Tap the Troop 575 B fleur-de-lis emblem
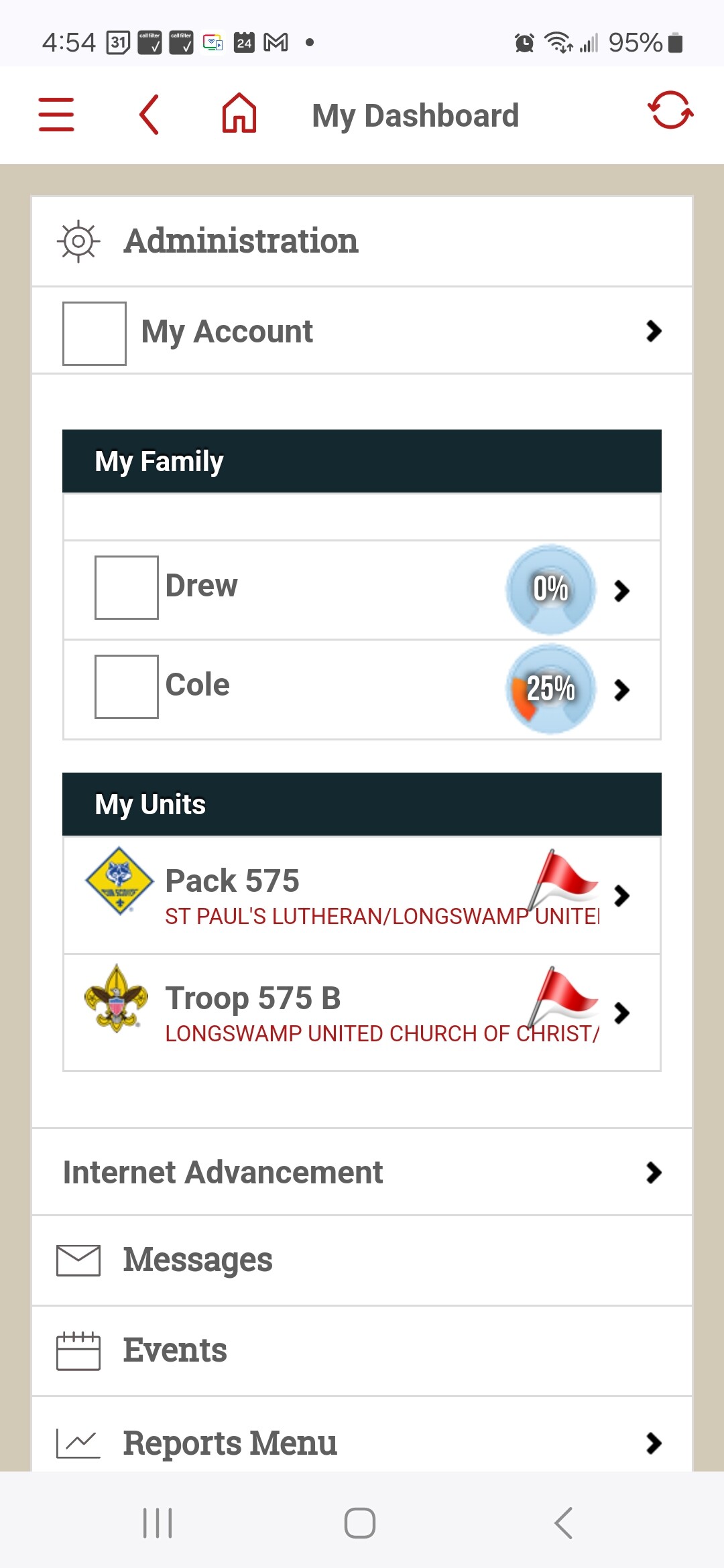The image size is (724, 1568). 117,998
